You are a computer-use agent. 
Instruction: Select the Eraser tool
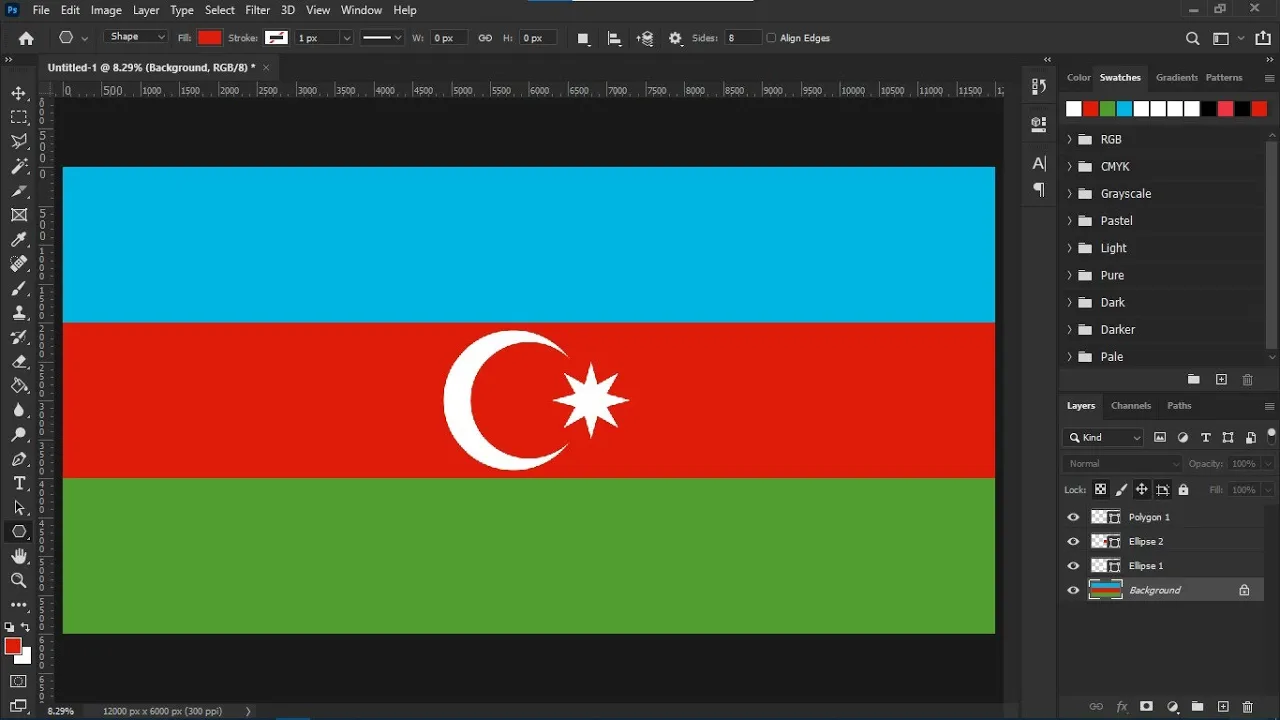pyautogui.click(x=19, y=361)
